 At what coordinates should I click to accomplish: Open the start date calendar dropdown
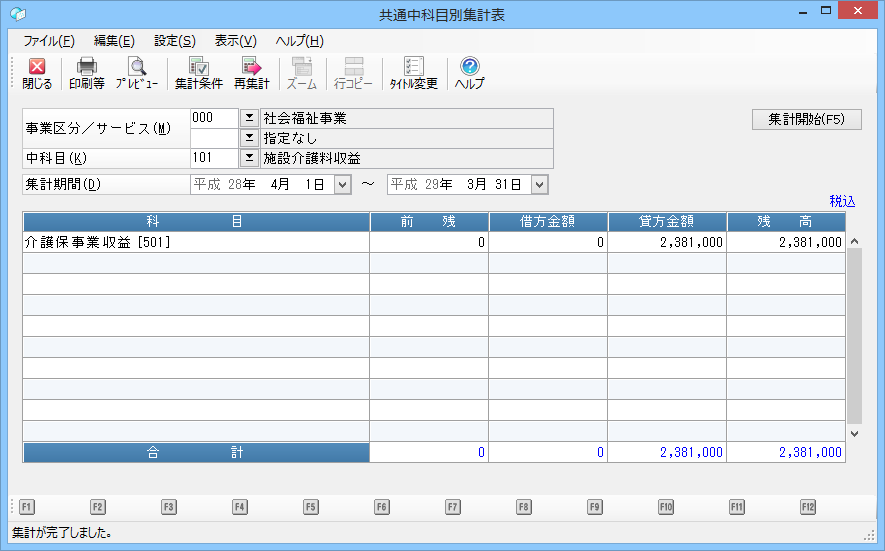342,184
